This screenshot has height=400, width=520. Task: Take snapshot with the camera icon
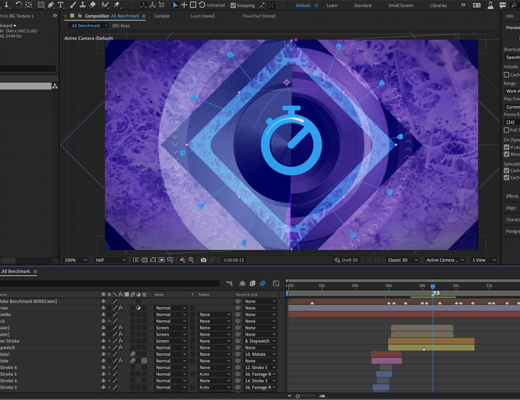(x=203, y=260)
